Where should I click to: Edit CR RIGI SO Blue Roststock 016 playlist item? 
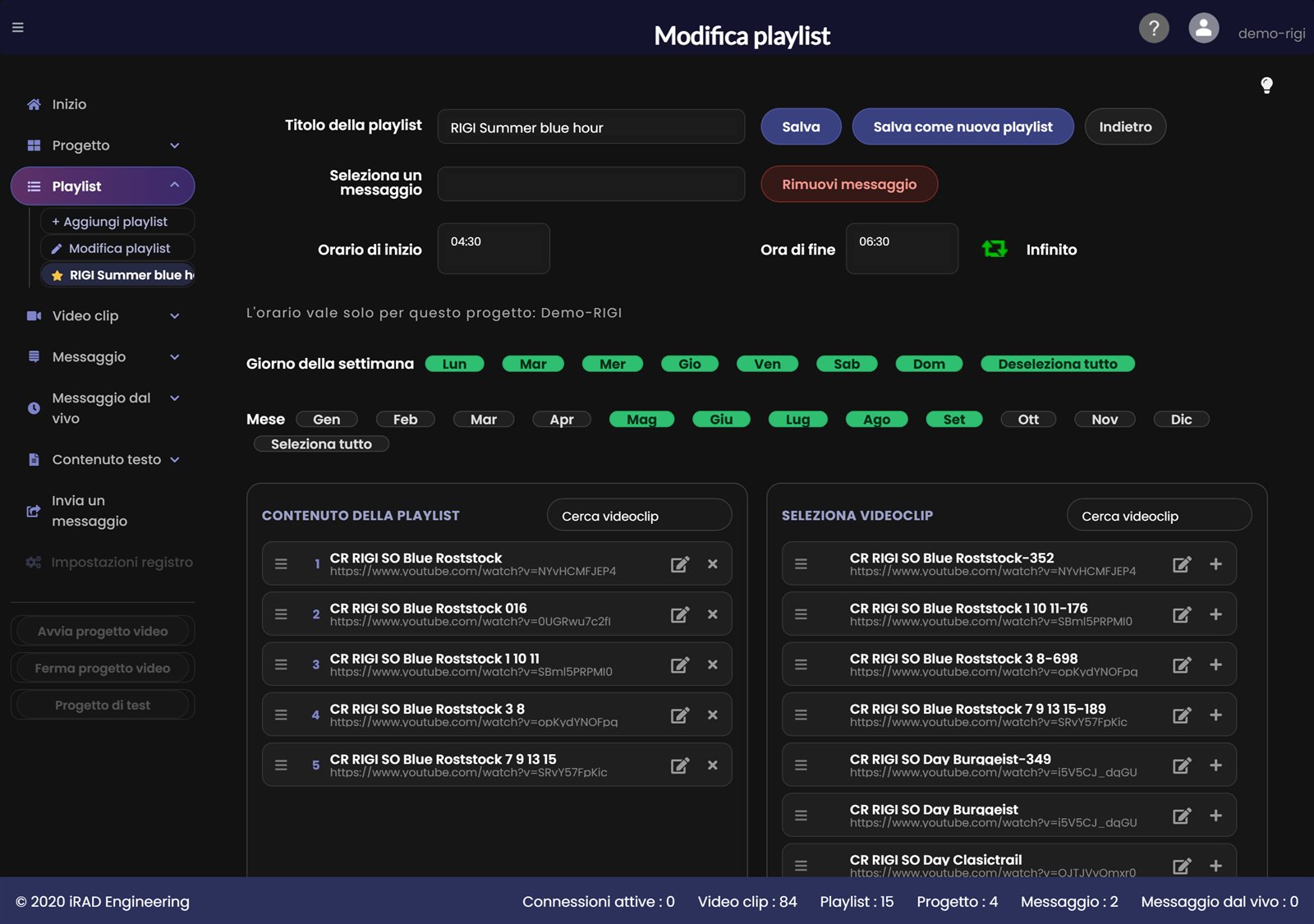click(680, 614)
